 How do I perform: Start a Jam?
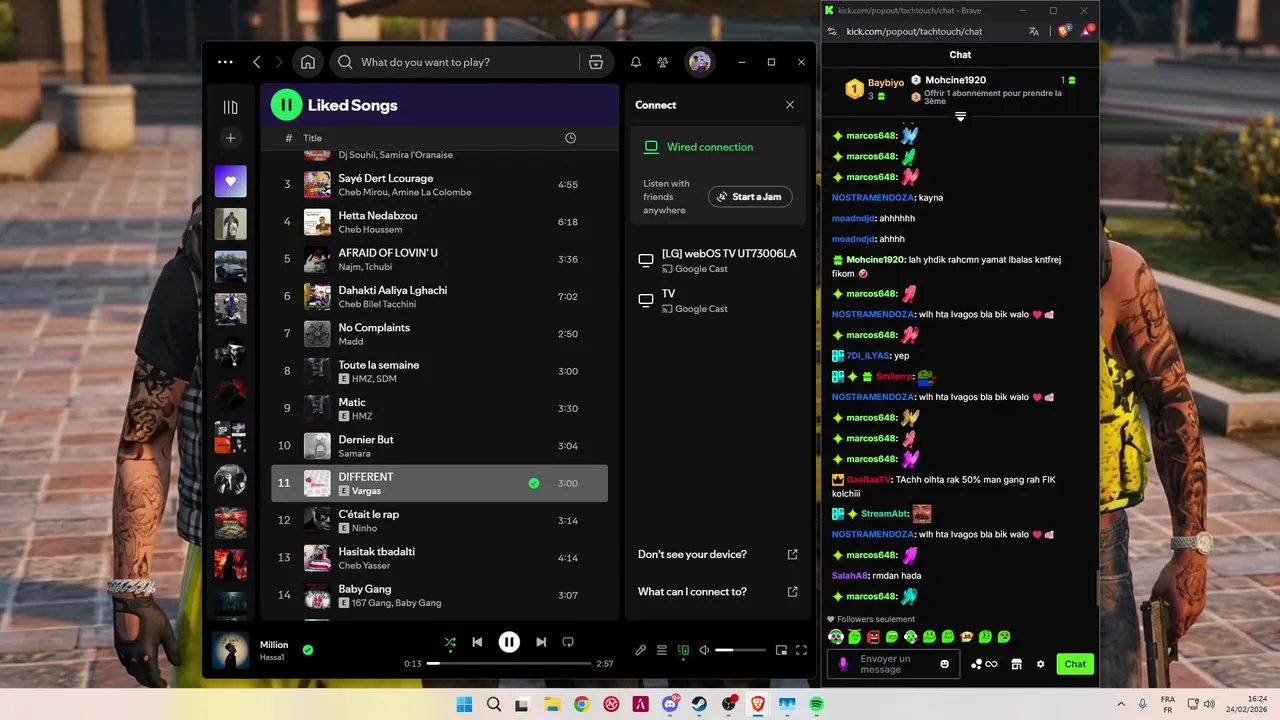(x=750, y=197)
